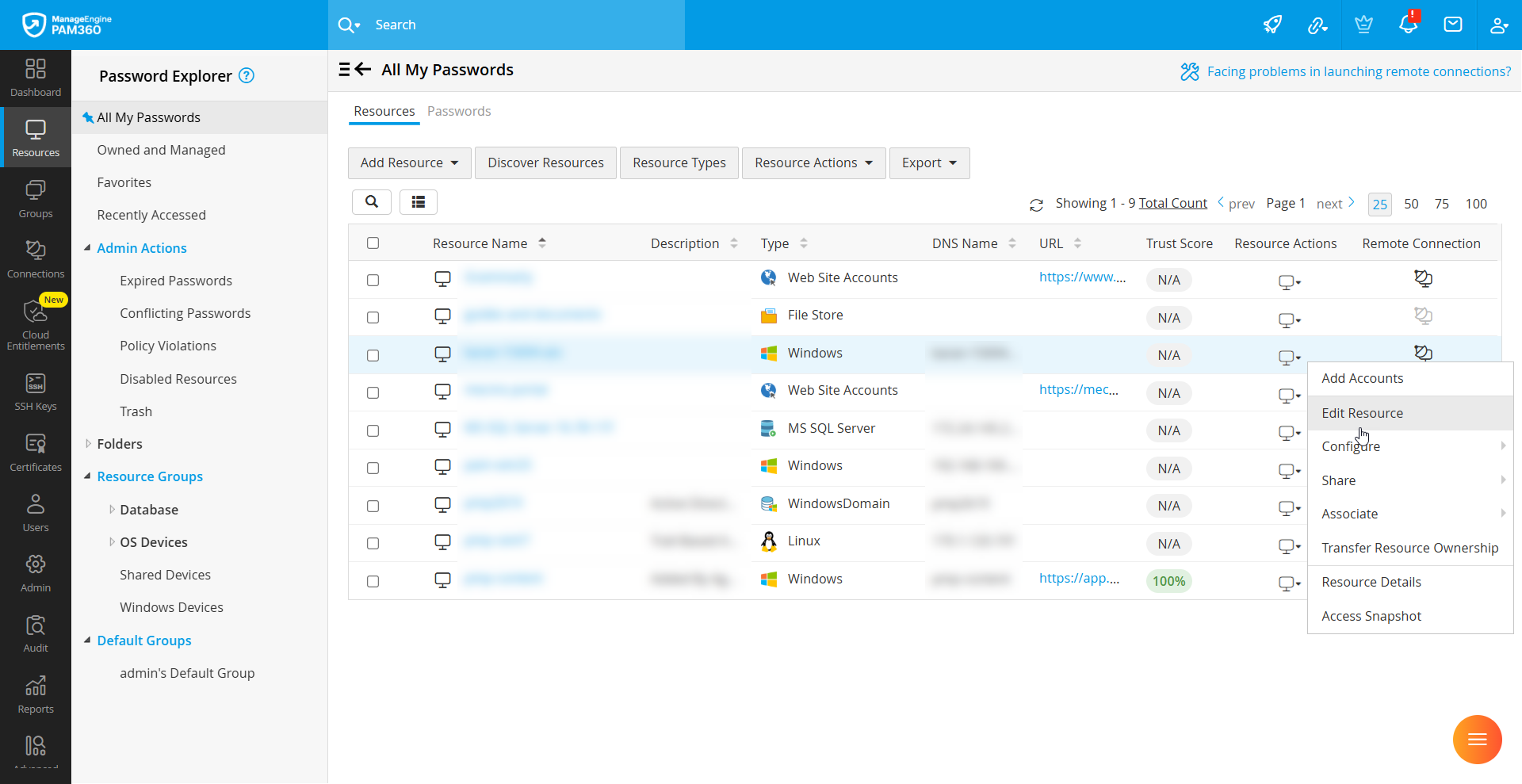1522x784 pixels.
Task: Click the column chooser list icon
Action: click(x=418, y=202)
